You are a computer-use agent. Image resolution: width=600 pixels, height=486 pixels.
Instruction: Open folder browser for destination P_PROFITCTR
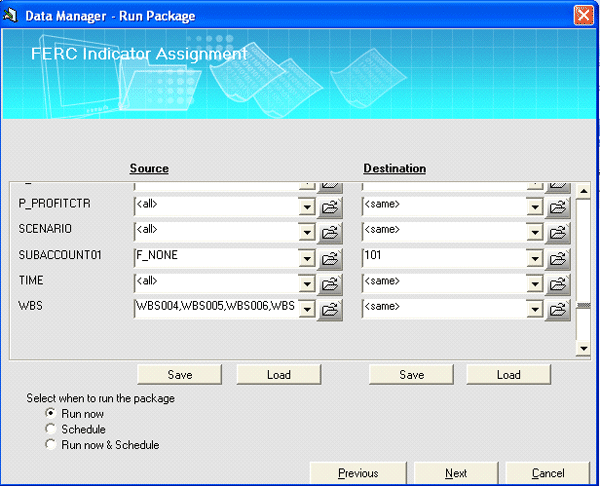(x=558, y=207)
